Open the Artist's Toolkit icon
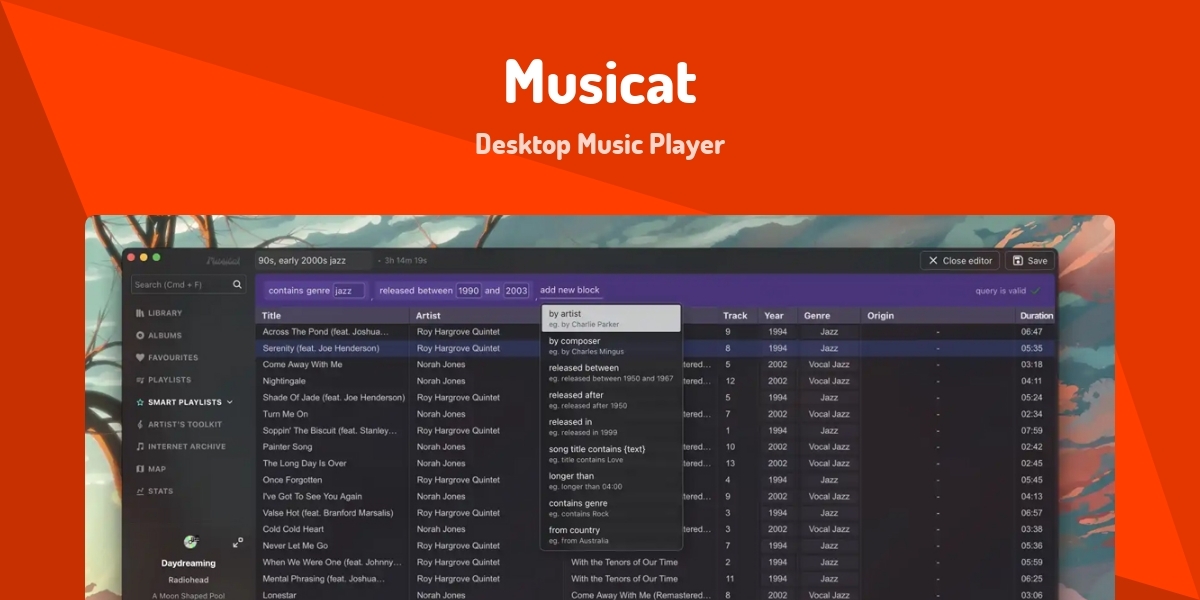Image resolution: width=1200 pixels, height=600 pixels. pos(140,424)
